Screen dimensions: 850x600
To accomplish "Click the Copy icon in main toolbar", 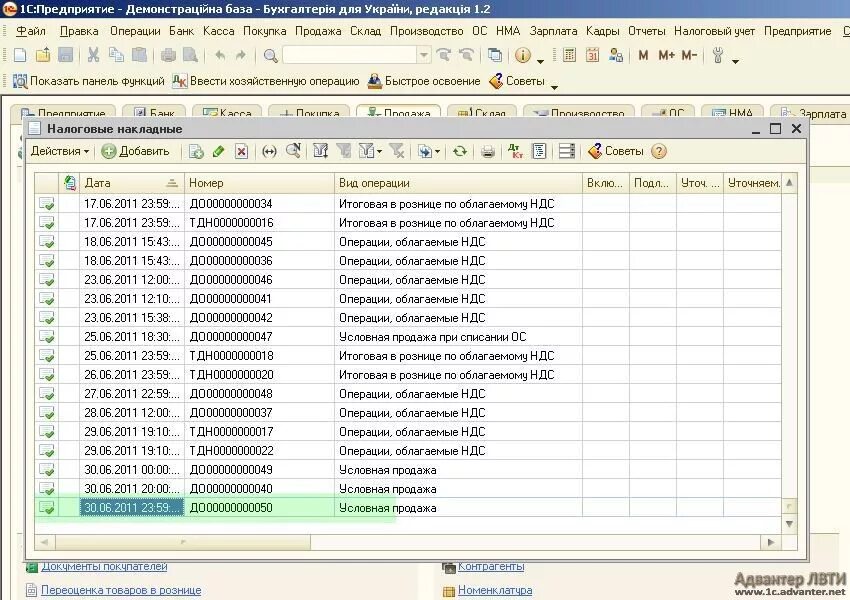I will (116, 55).
